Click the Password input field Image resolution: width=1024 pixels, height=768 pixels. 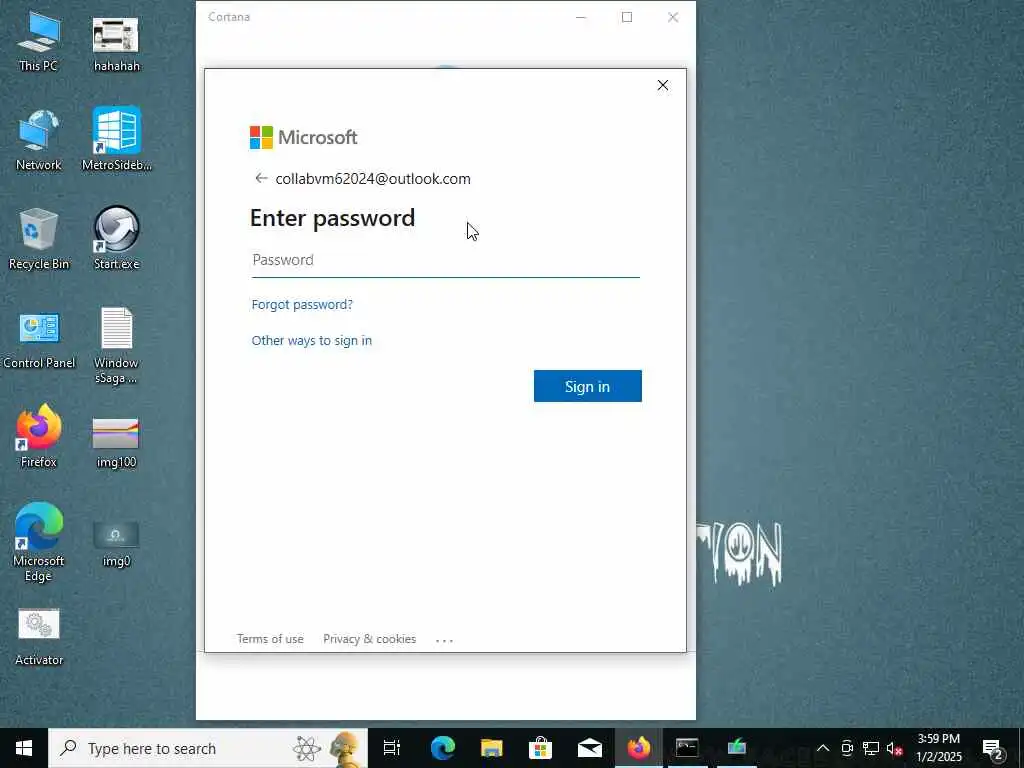coord(445,261)
